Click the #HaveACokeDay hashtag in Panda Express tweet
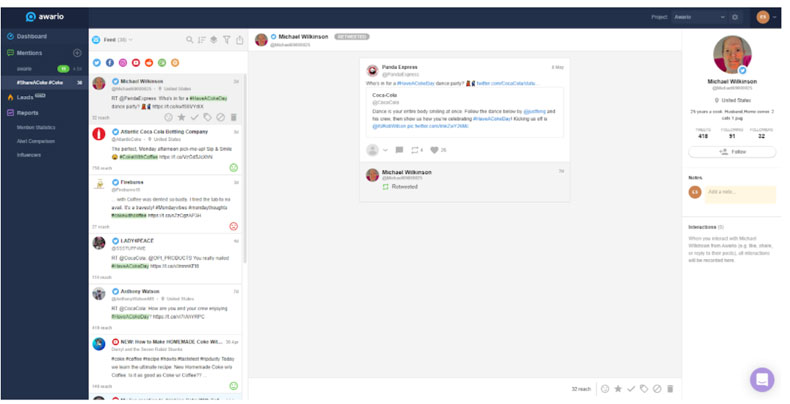This screenshot has height=404, width=790. [415, 83]
